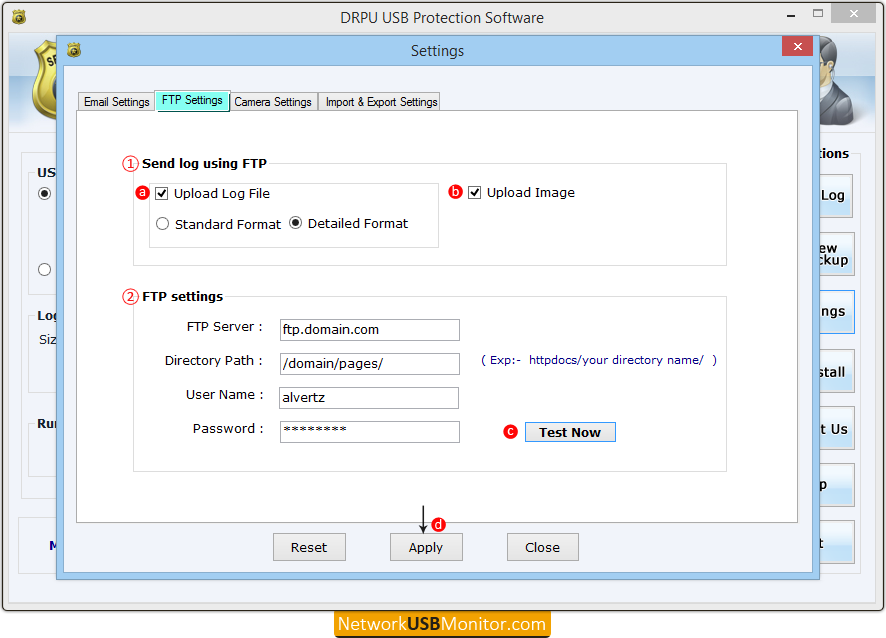
Task: Click the 'Directory Path :' label
Action: (x=214, y=361)
